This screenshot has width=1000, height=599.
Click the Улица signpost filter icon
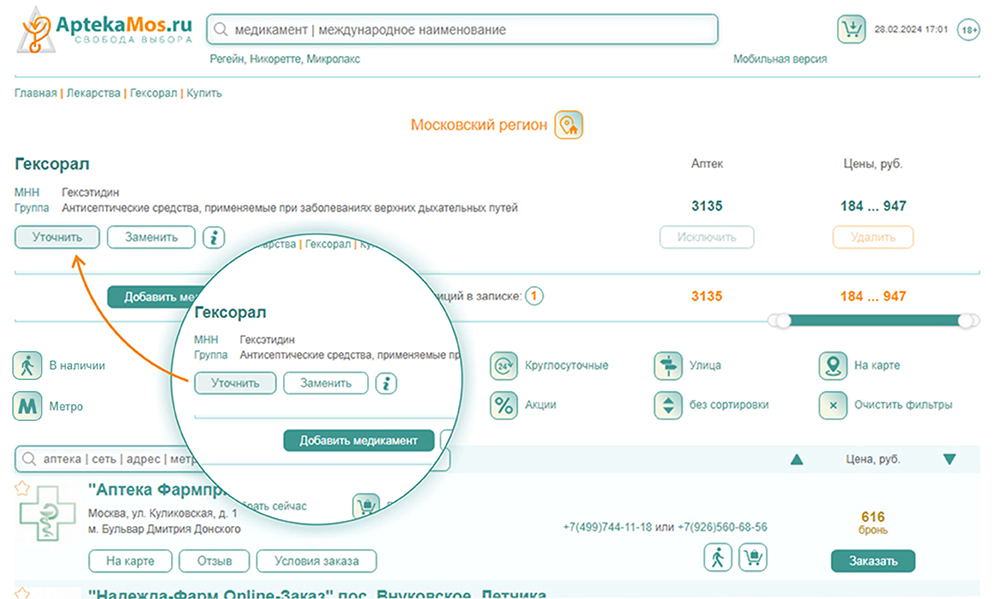[x=668, y=365]
